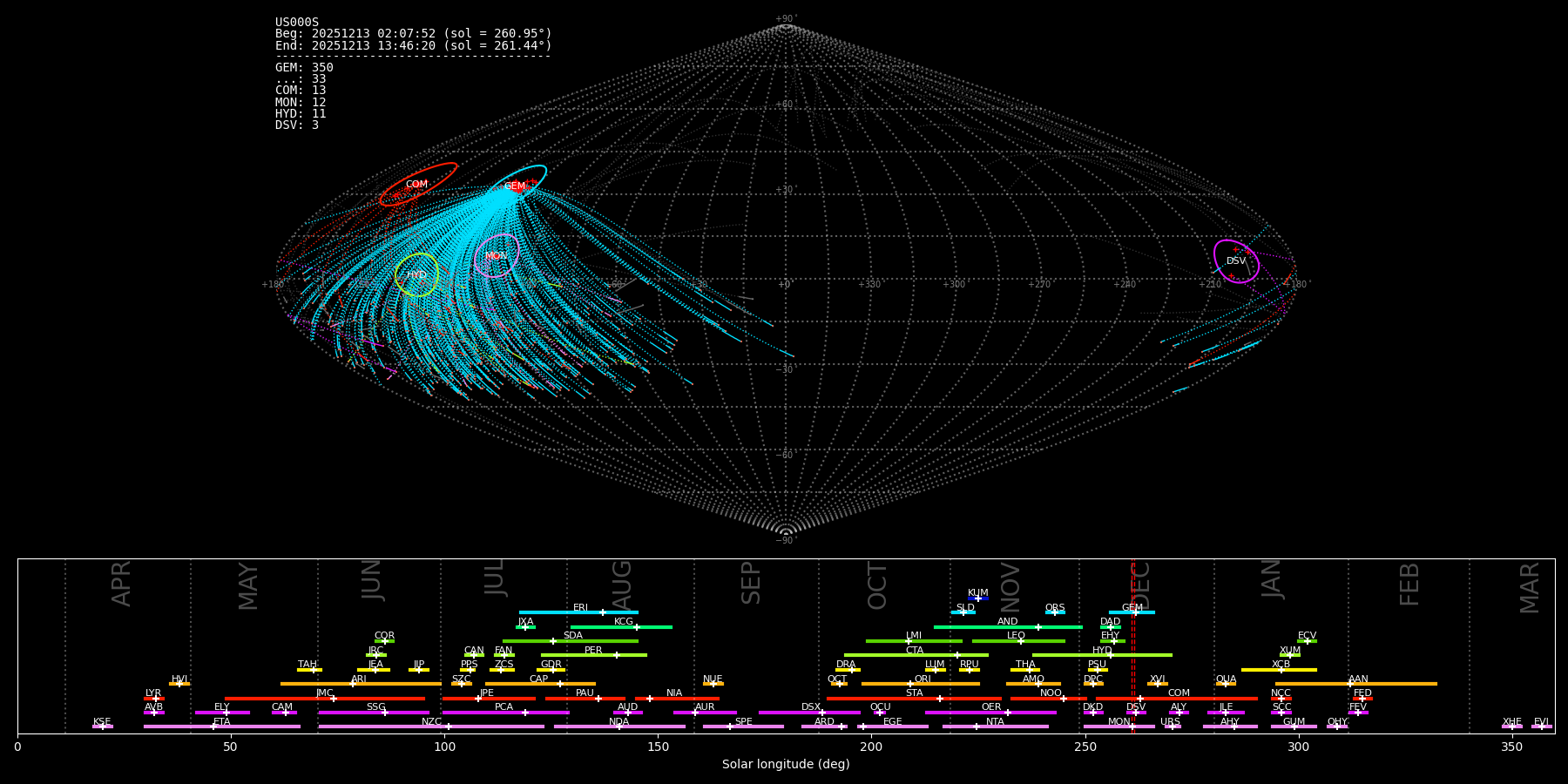The height and width of the screenshot is (784, 1568).
Task: Select the STA shower label in the timeline
Action: pos(914,693)
